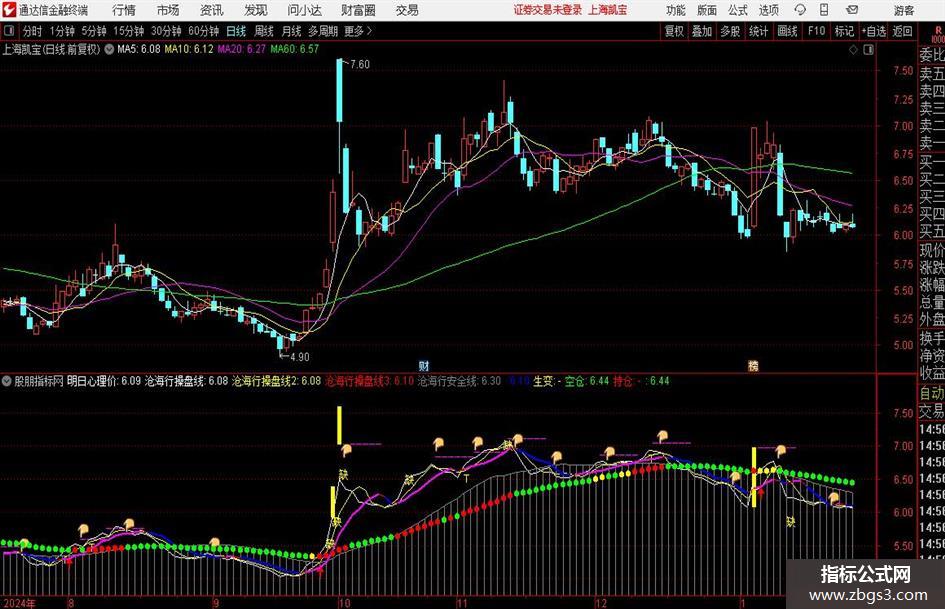The height and width of the screenshot is (609, 945).
Task: Expand the 更多 periods chevron
Action: click(358, 31)
